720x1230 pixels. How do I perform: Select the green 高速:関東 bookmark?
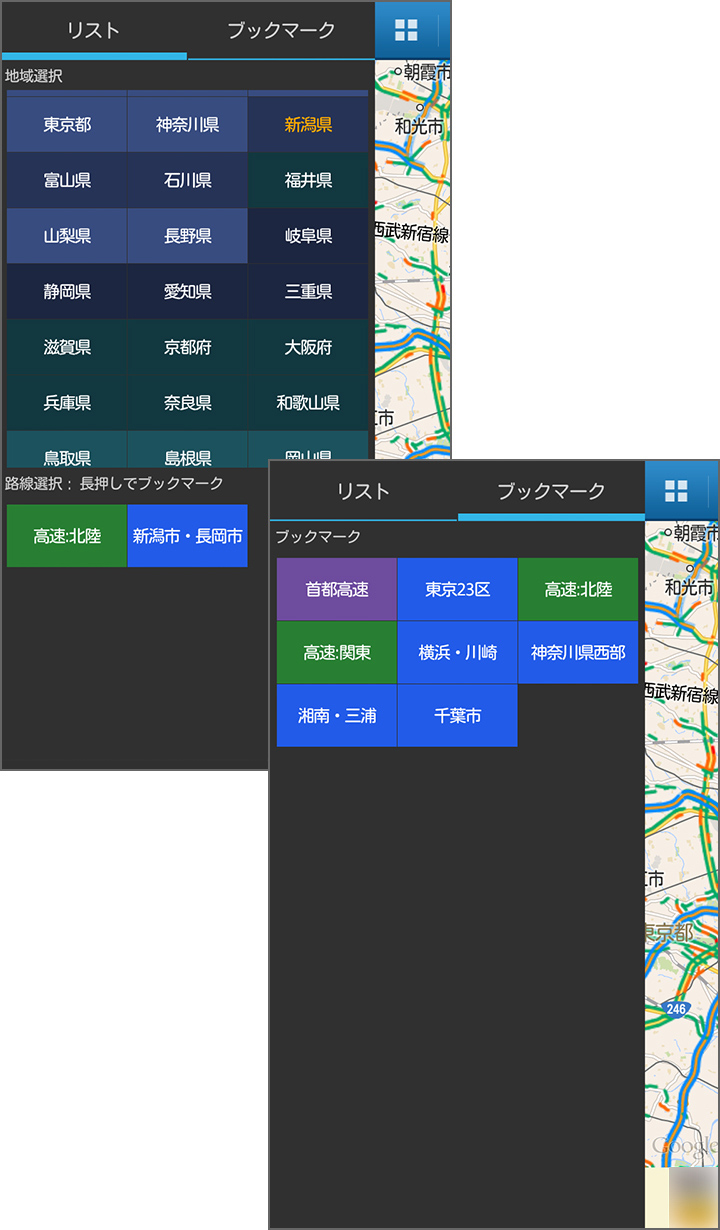coord(337,653)
